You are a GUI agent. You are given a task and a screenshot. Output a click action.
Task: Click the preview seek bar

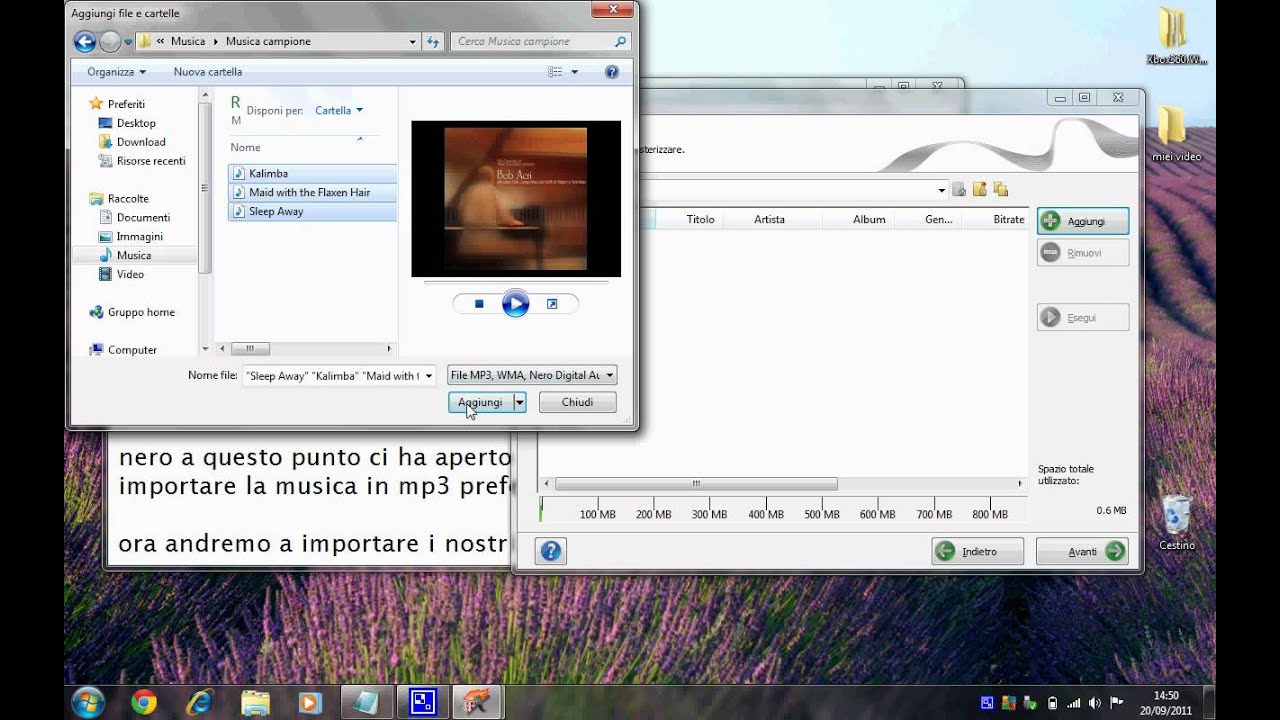[515, 283]
